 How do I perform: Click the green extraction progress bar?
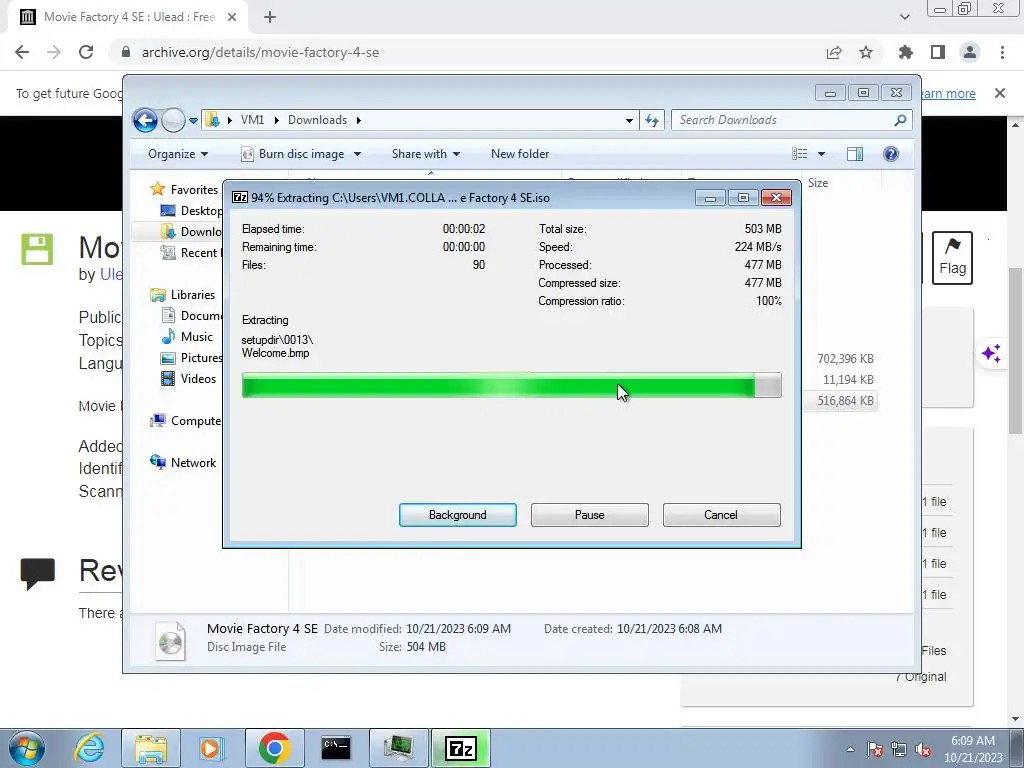coord(511,385)
